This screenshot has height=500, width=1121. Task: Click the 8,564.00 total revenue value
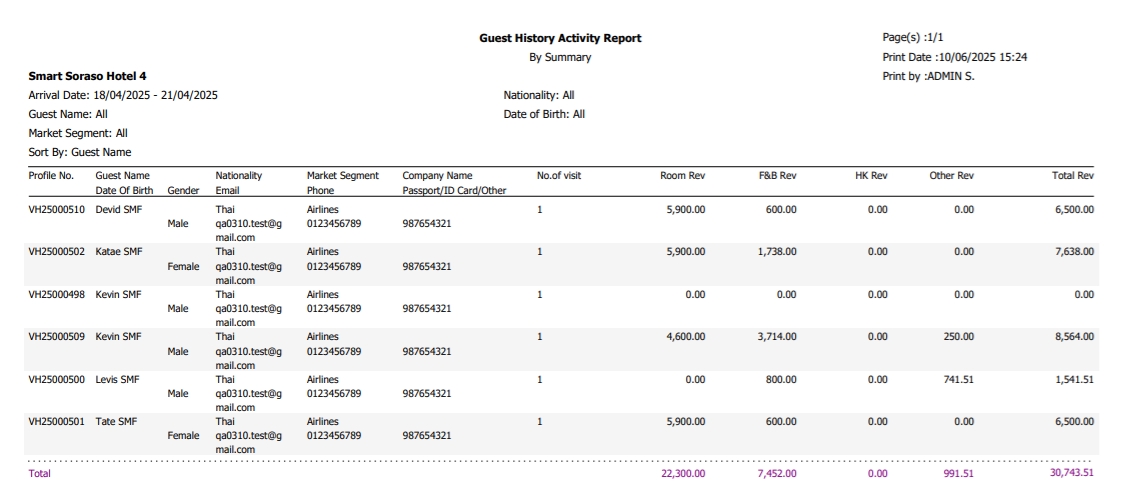click(1074, 337)
